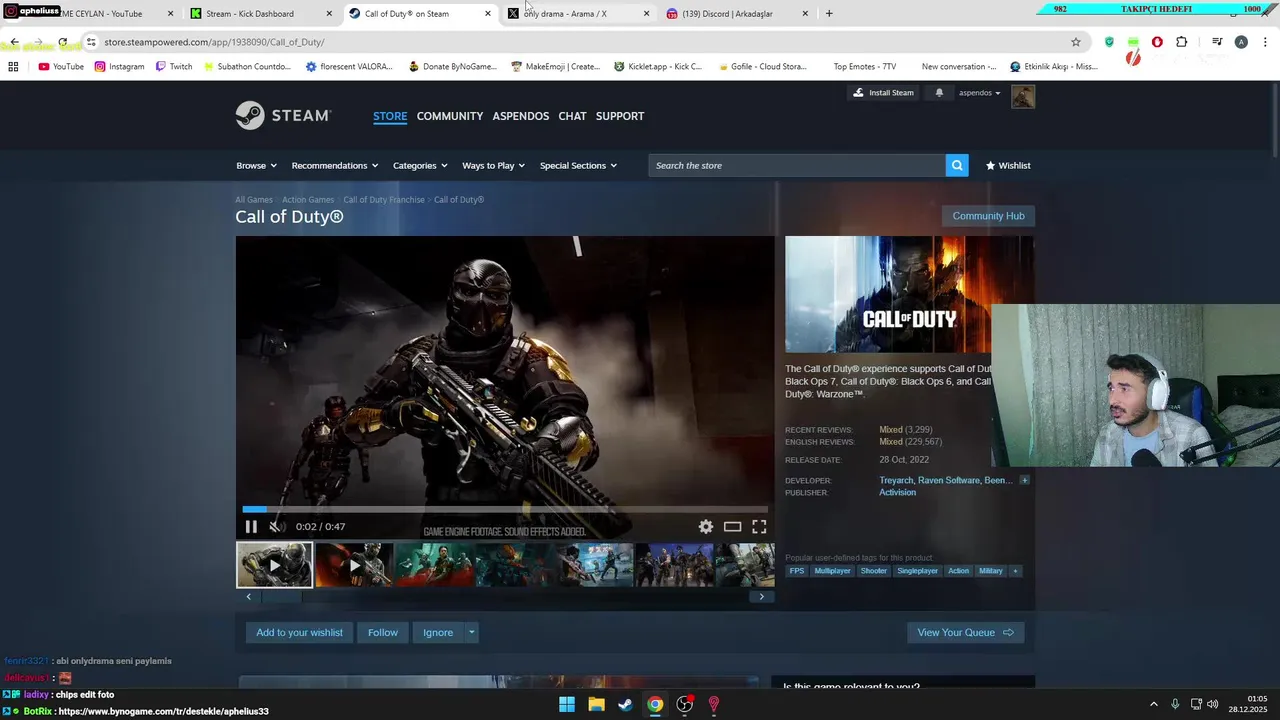The image size is (1280, 720).
Task: Select the Singleplayer tag
Action: point(917,571)
